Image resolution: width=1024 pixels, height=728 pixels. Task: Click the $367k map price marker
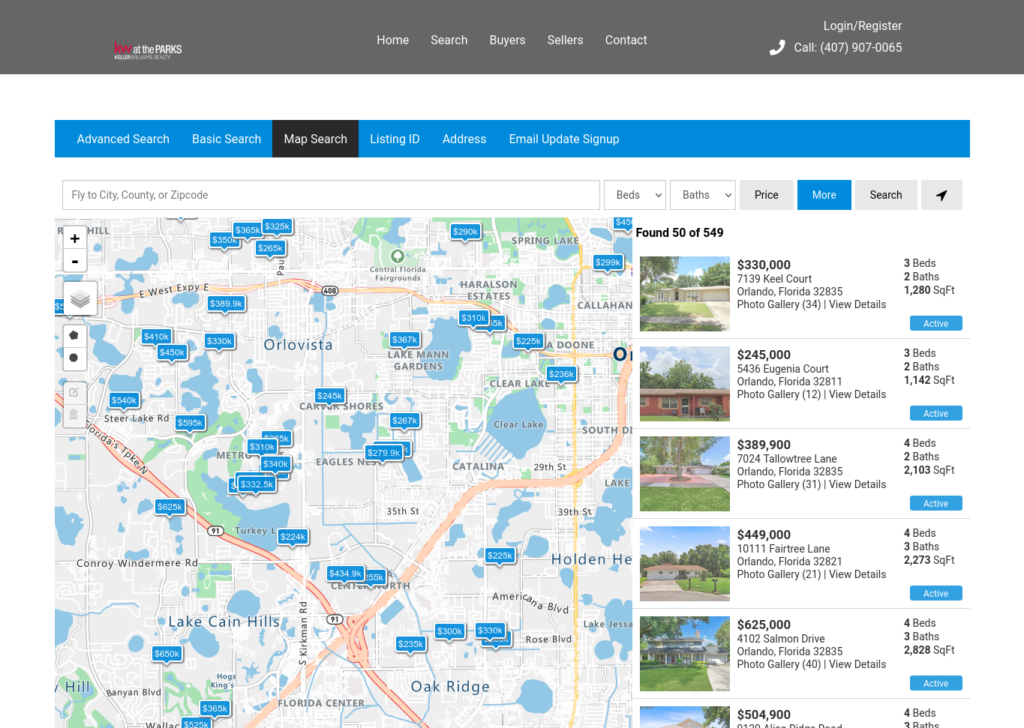click(x=405, y=340)
